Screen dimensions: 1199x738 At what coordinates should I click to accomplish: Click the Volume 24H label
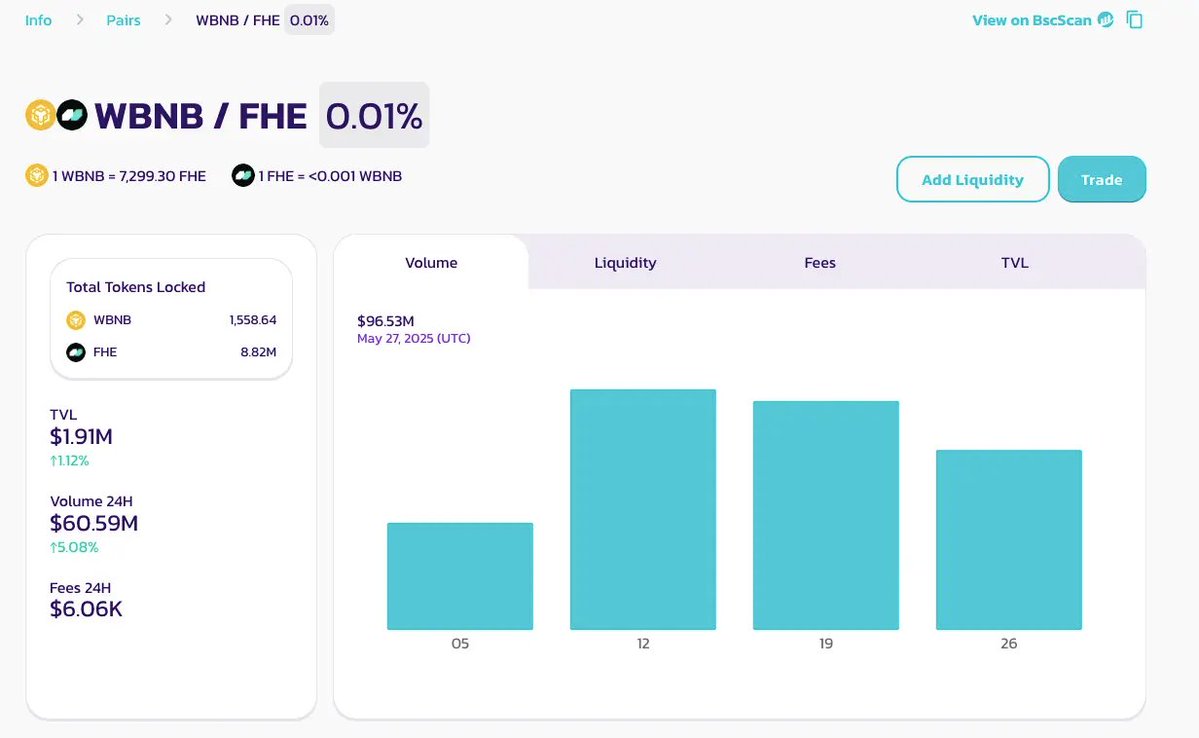click(91, 501)
